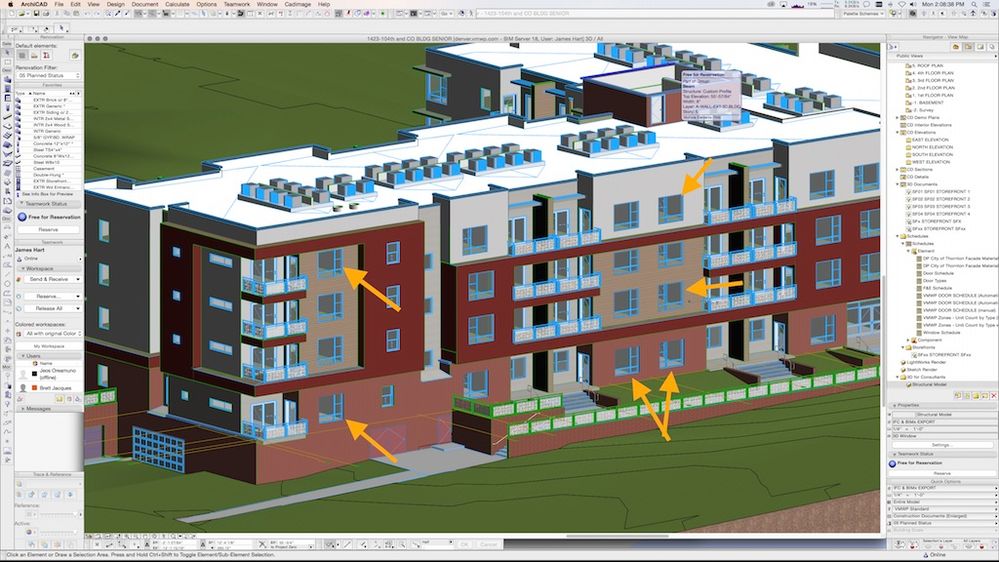
Task: Switch Navigator to View Map icon
Action: [968, 47]
